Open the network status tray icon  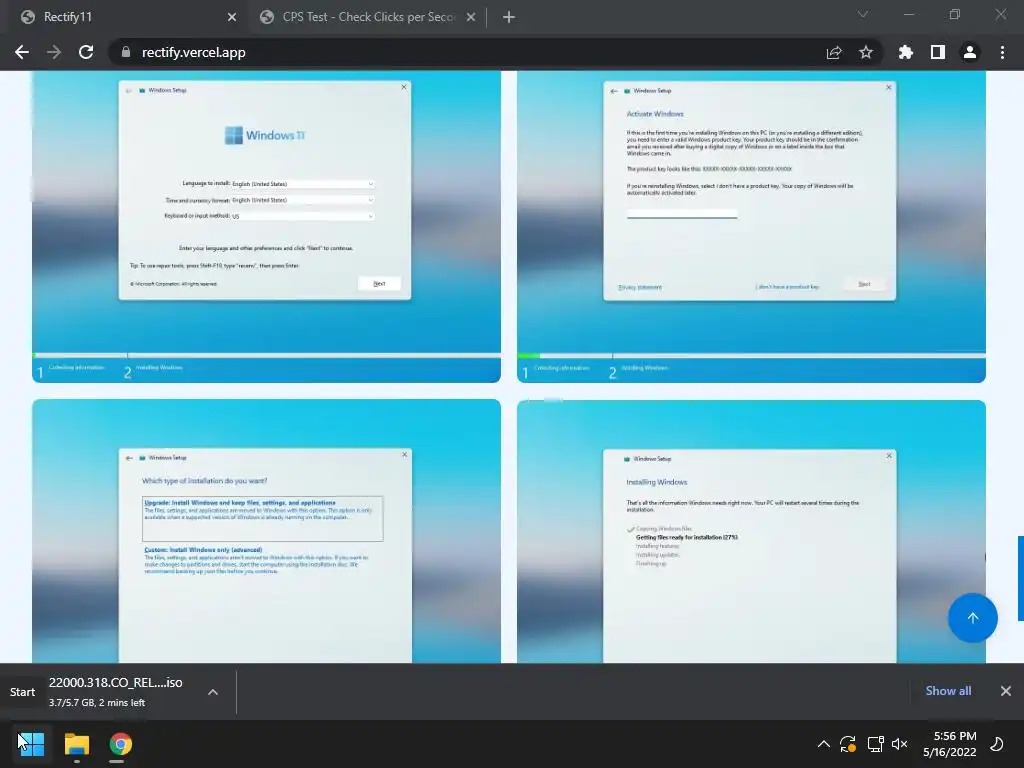point(875,744)
